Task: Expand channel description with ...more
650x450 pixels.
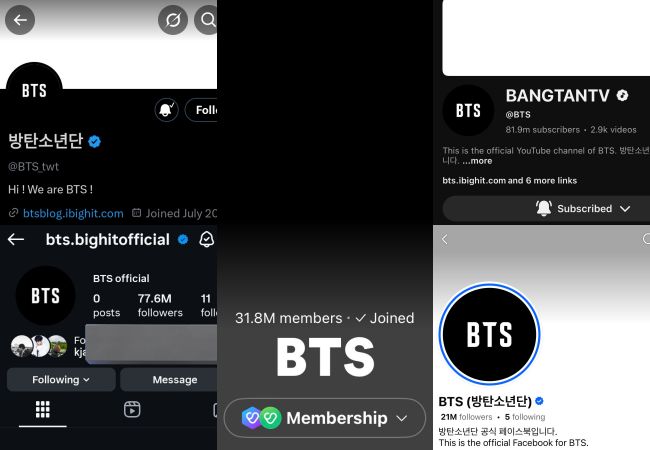Action: 477,161
